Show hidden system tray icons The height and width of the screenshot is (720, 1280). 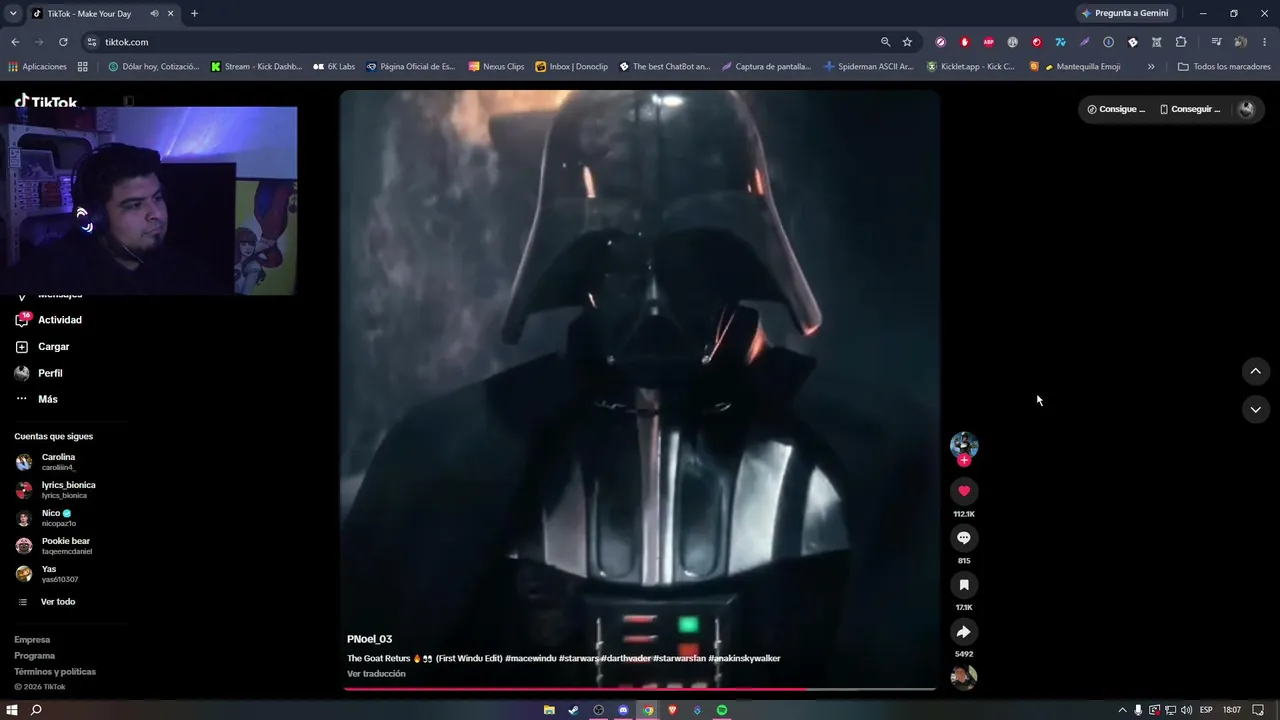click(x=1122, y=710)
